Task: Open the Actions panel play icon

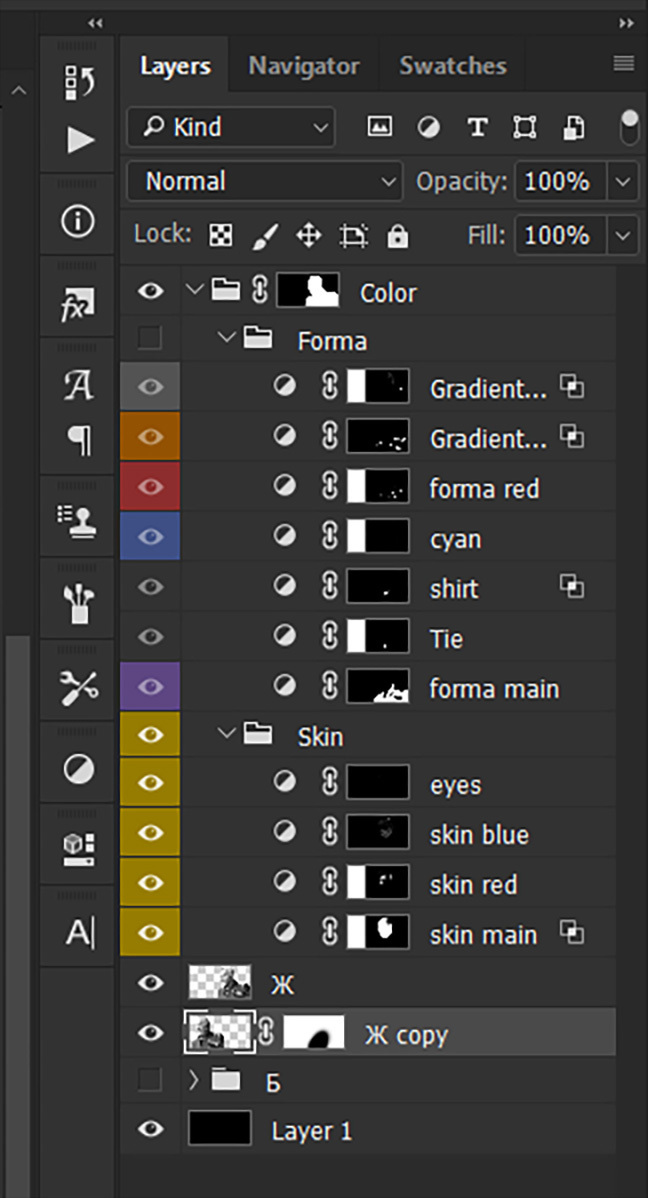Action: [x=79, y=139]
